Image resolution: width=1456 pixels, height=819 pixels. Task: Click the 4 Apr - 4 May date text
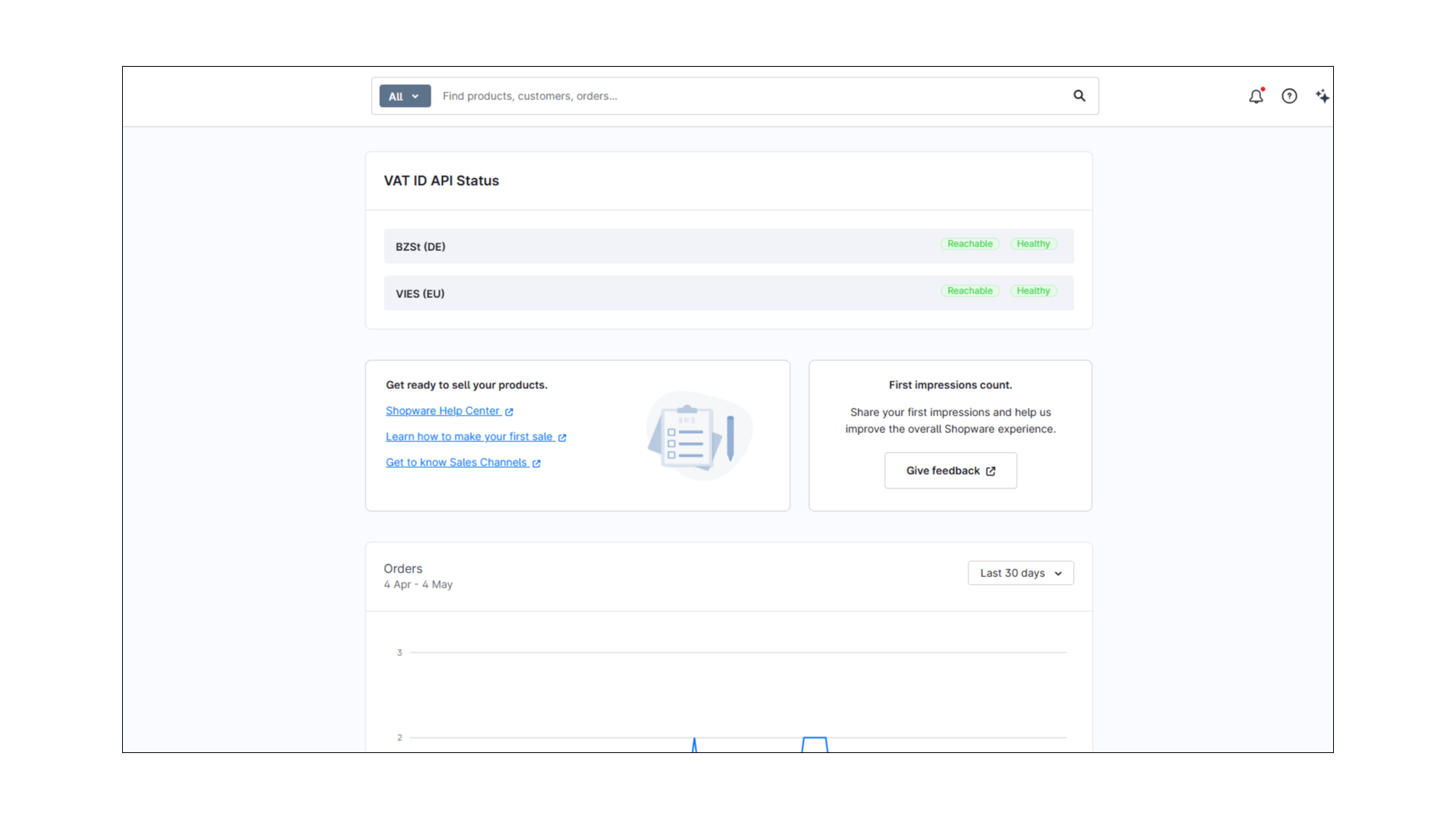(x=418, y=585)
